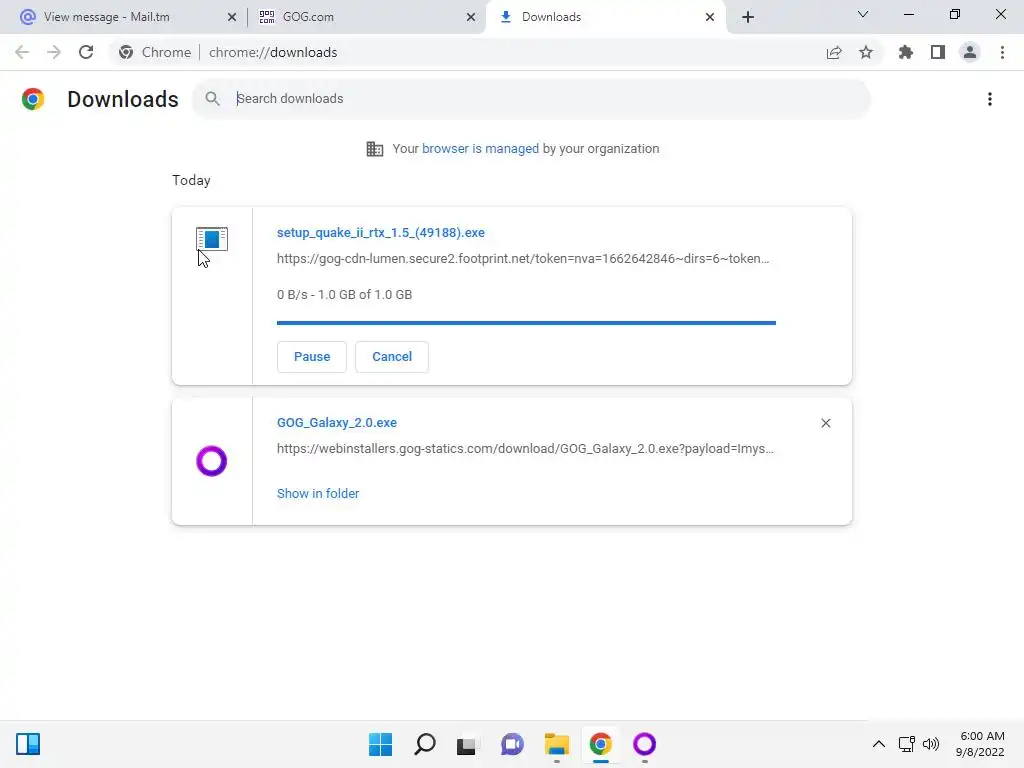Open the browser side panel icon
The width and height of the screenshot is (1024, 768).
tap(938, 52)
